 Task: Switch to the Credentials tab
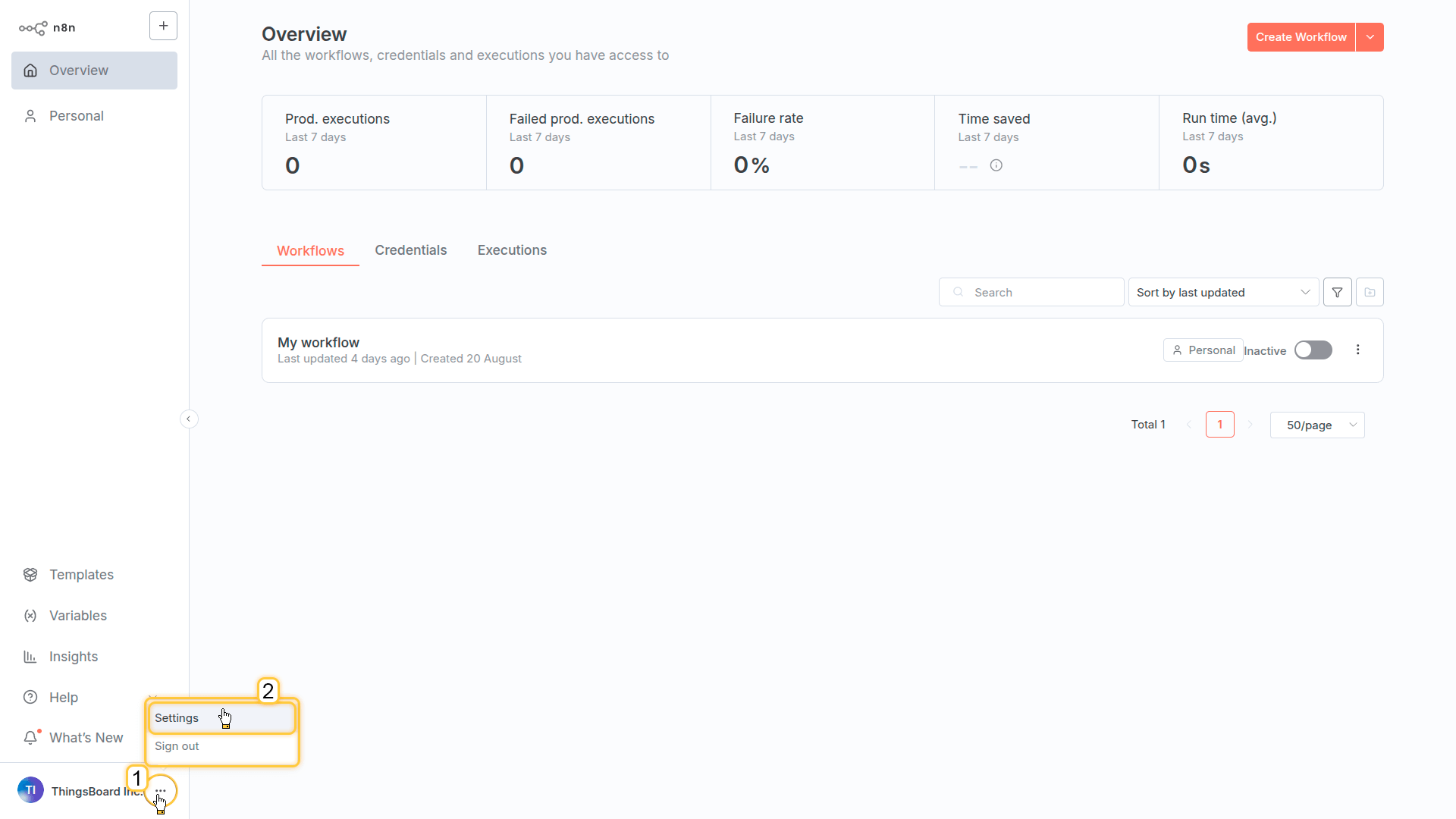pyautogui.click(x=410, y=250)
